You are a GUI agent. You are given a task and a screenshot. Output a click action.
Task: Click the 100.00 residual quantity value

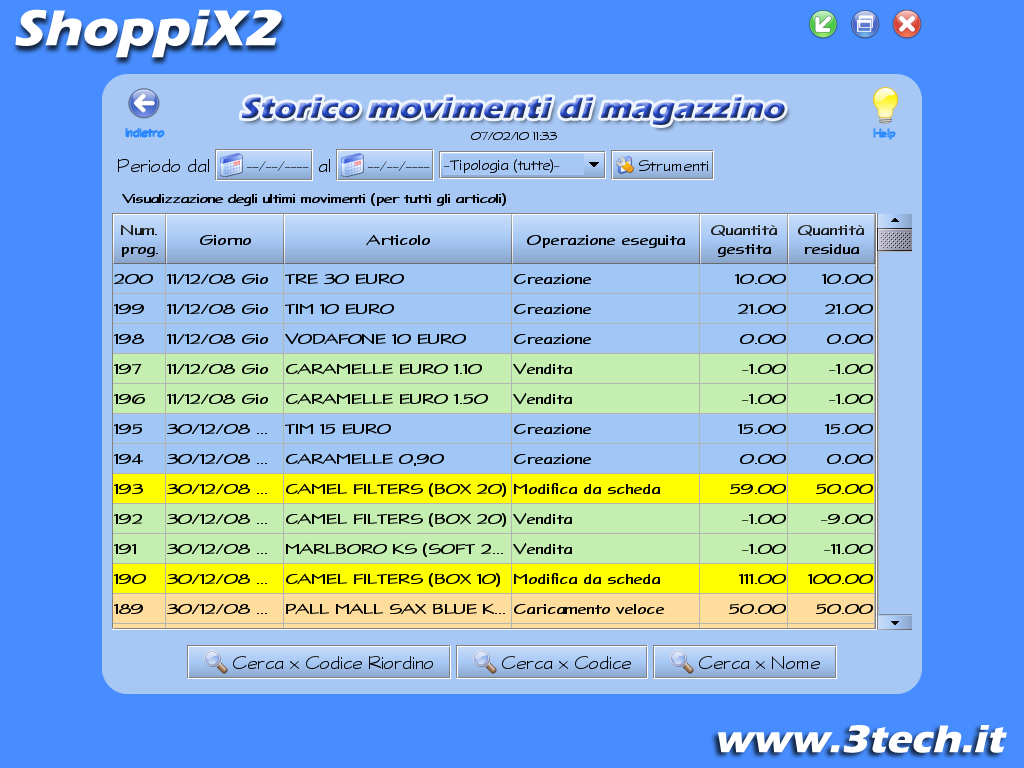[831, 579]
